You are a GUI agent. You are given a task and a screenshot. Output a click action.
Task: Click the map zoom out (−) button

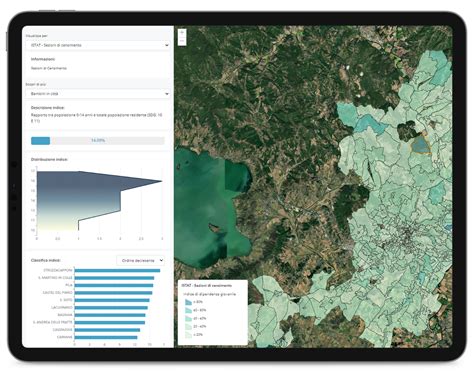182,41
